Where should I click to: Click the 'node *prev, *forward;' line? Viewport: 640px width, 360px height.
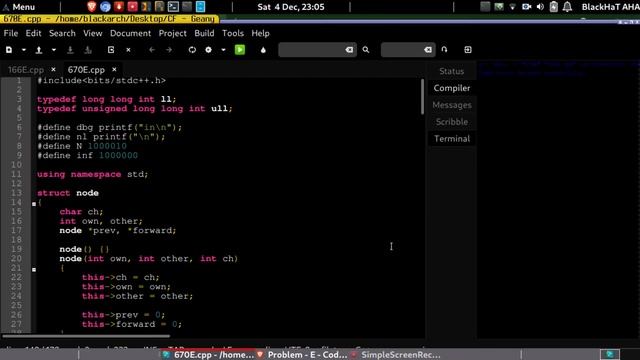tap(118, 231)
